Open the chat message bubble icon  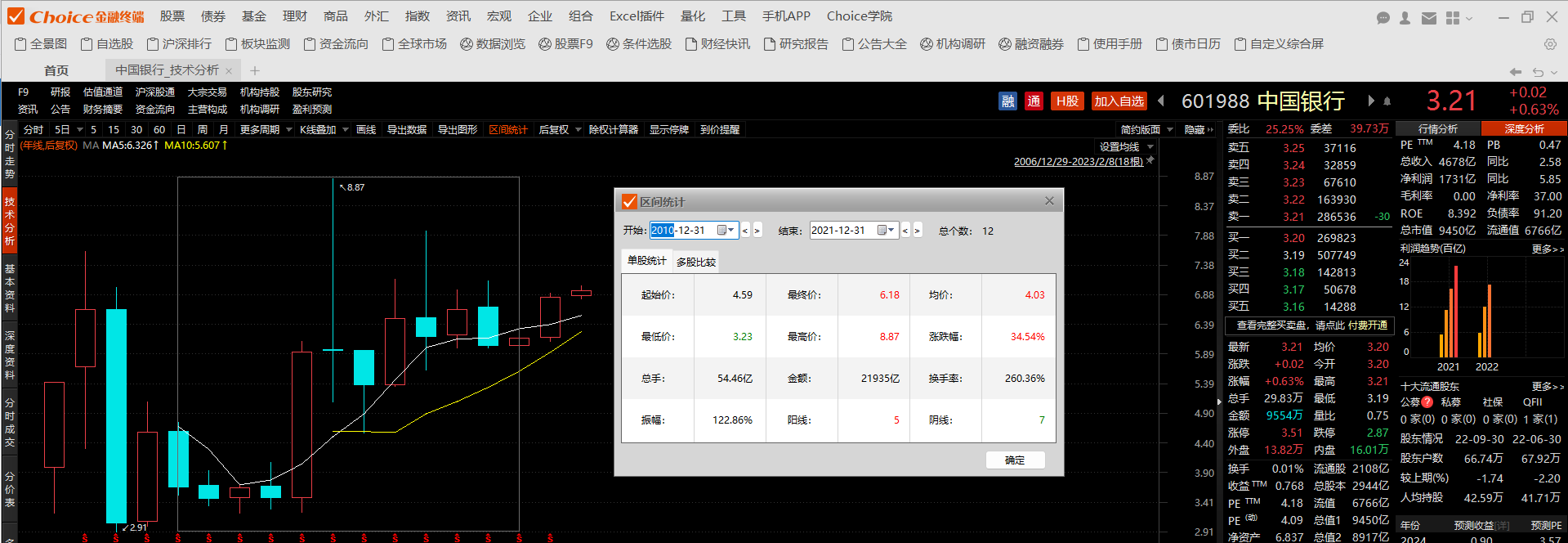point(1383,17)
